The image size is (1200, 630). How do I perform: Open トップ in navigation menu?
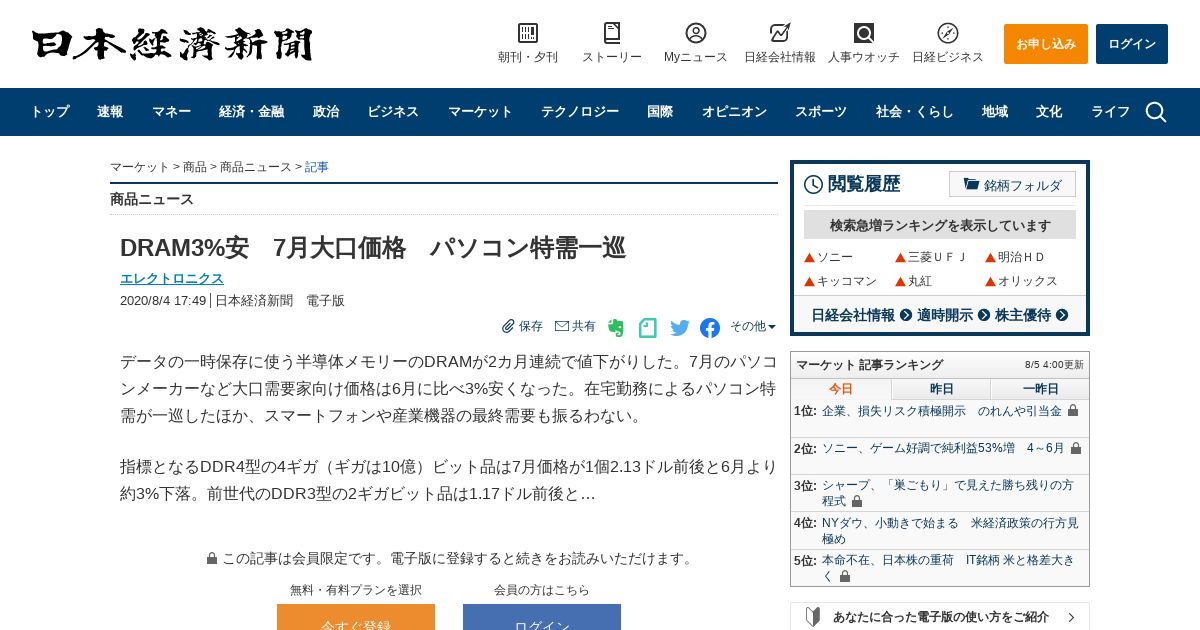click(x=49, y=112)
